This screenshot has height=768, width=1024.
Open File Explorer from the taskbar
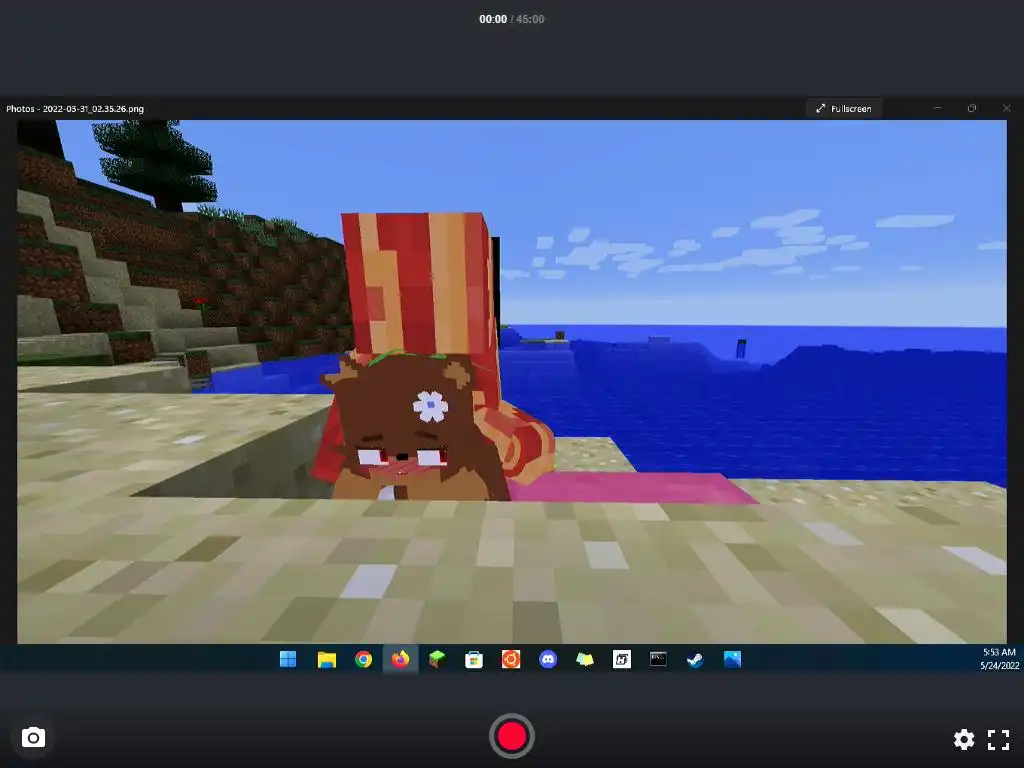click(x=327, y=660)
